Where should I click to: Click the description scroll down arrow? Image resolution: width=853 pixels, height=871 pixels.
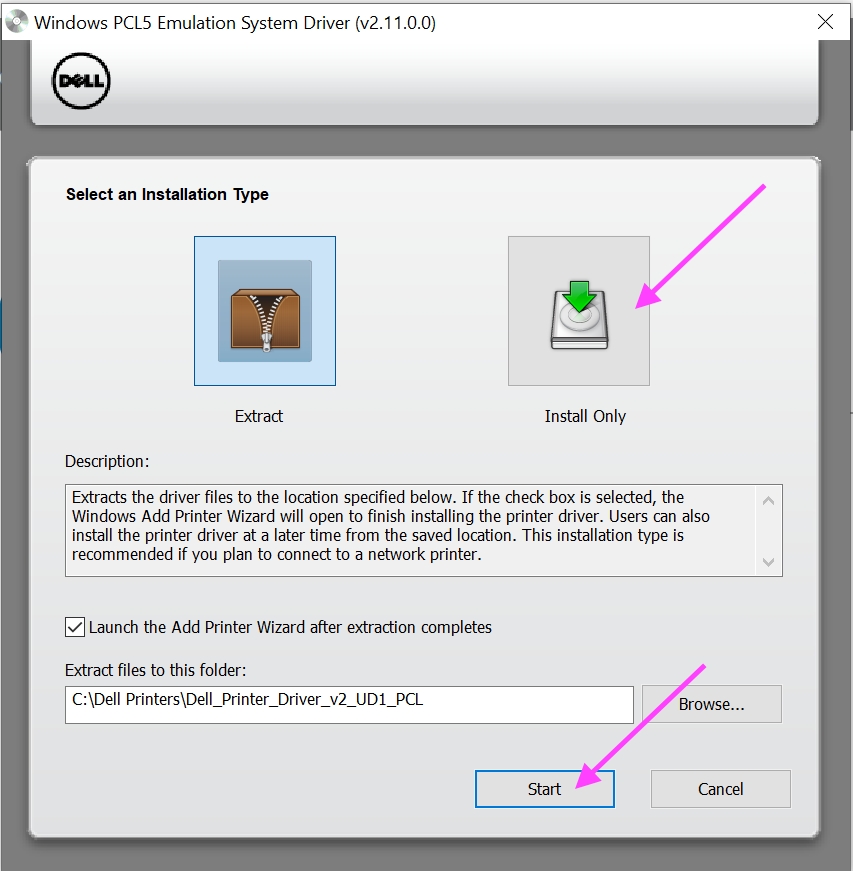pos(769,562)
